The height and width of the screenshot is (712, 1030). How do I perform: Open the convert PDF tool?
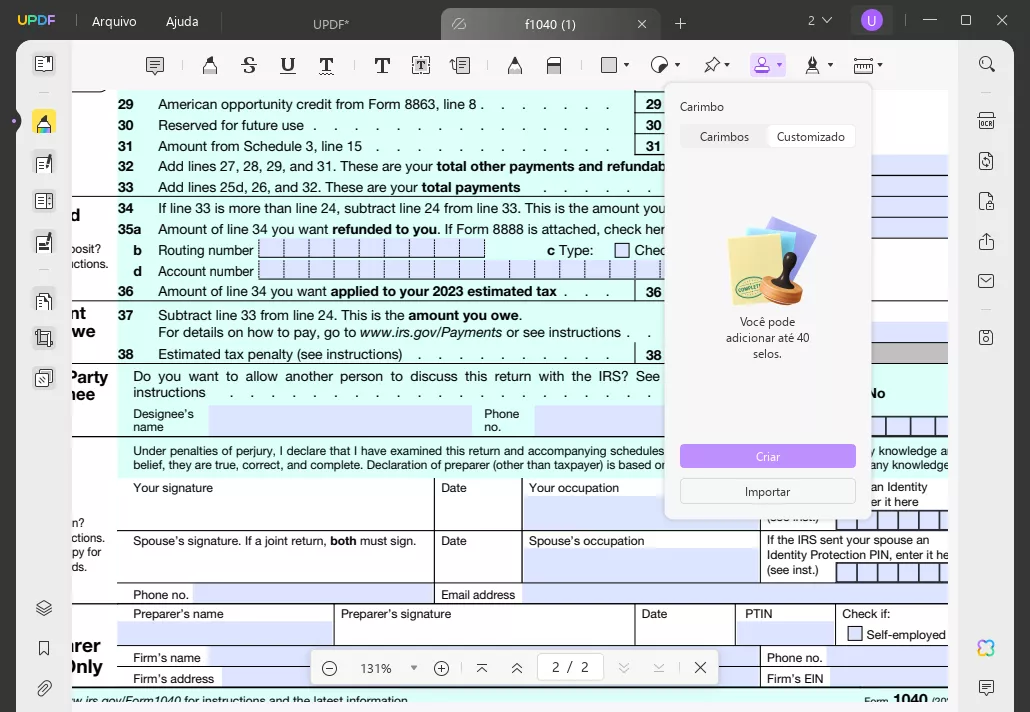987,161
